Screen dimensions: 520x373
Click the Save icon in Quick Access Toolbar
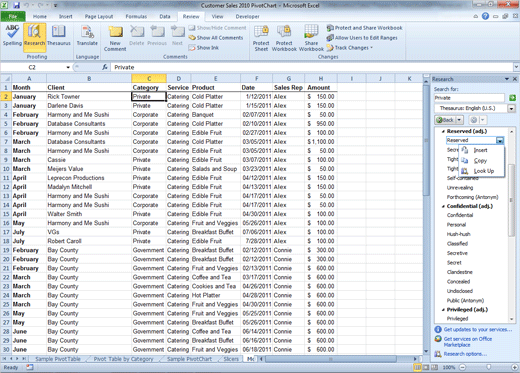pos(17,5)
